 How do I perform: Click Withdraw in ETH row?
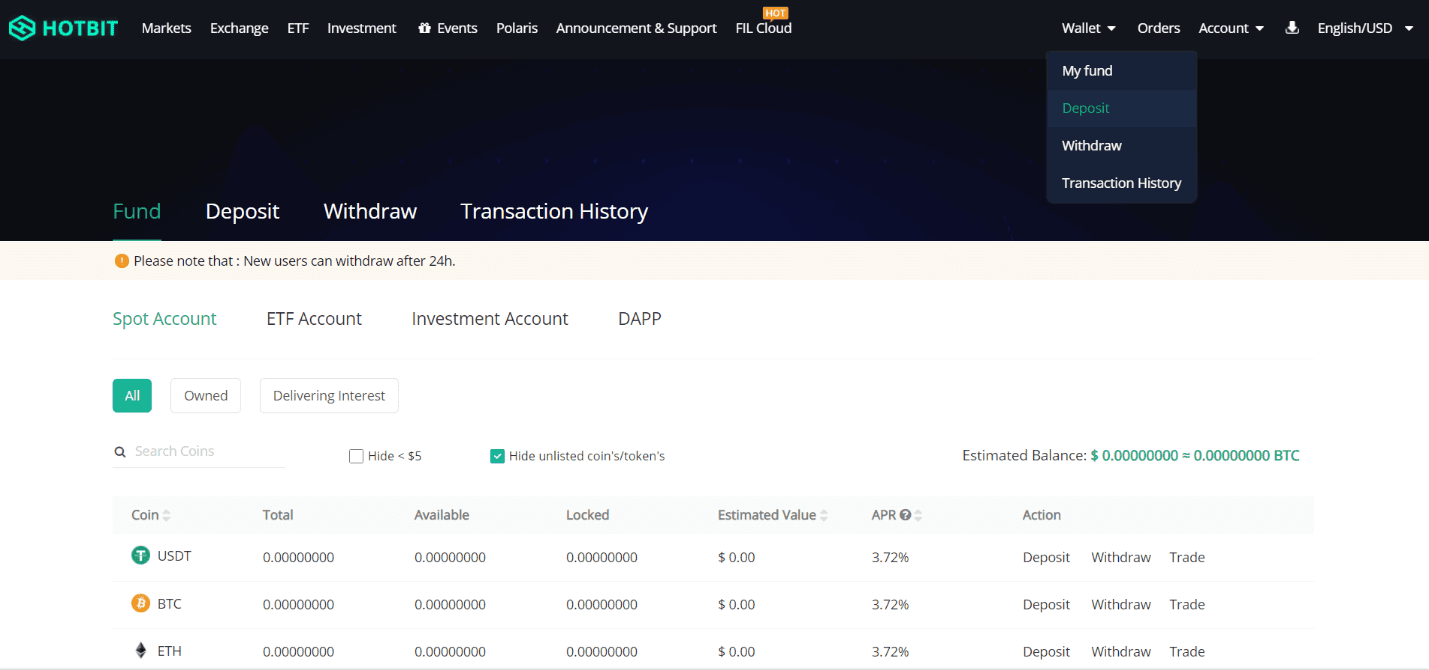coord(1121,651)
